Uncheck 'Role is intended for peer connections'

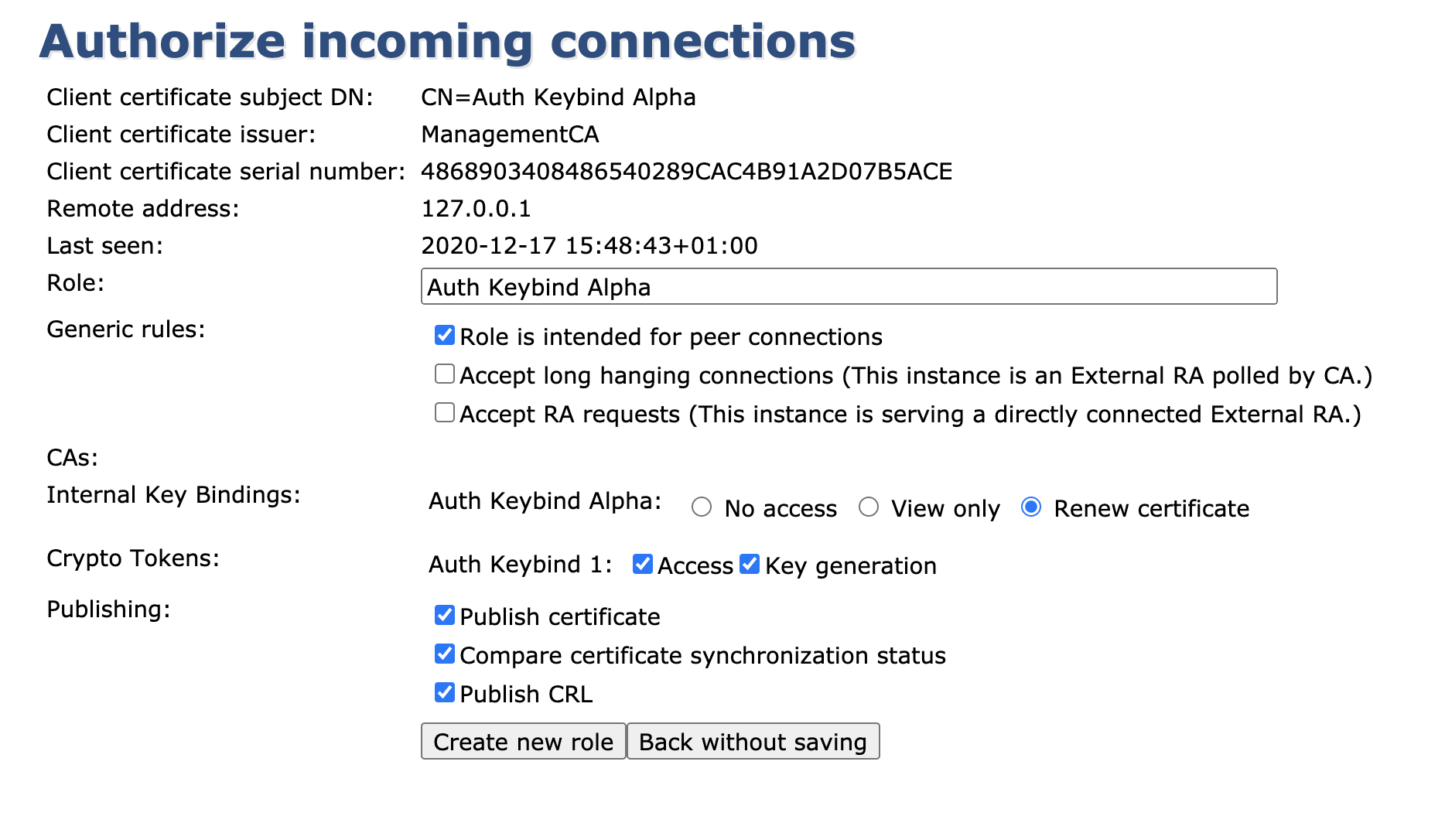tap(445, 336)
